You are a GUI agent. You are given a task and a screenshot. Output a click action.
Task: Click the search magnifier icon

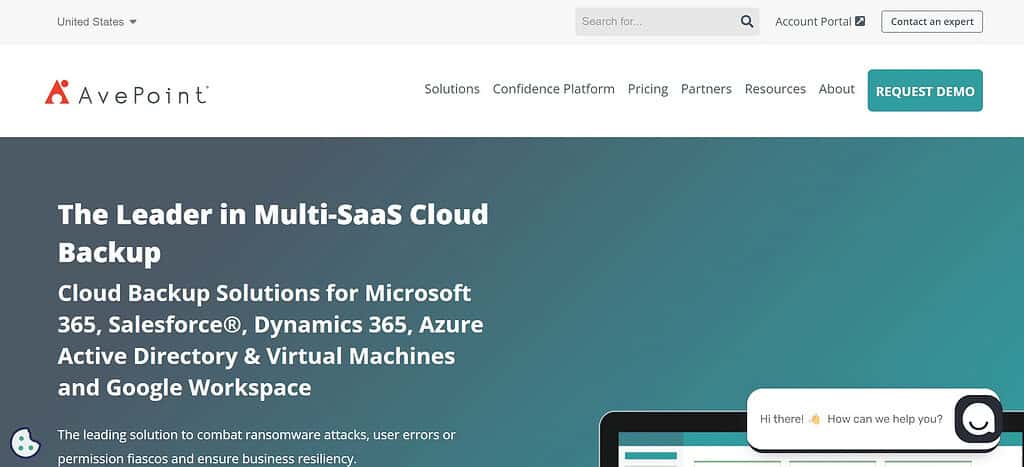(x=747, y=22)
